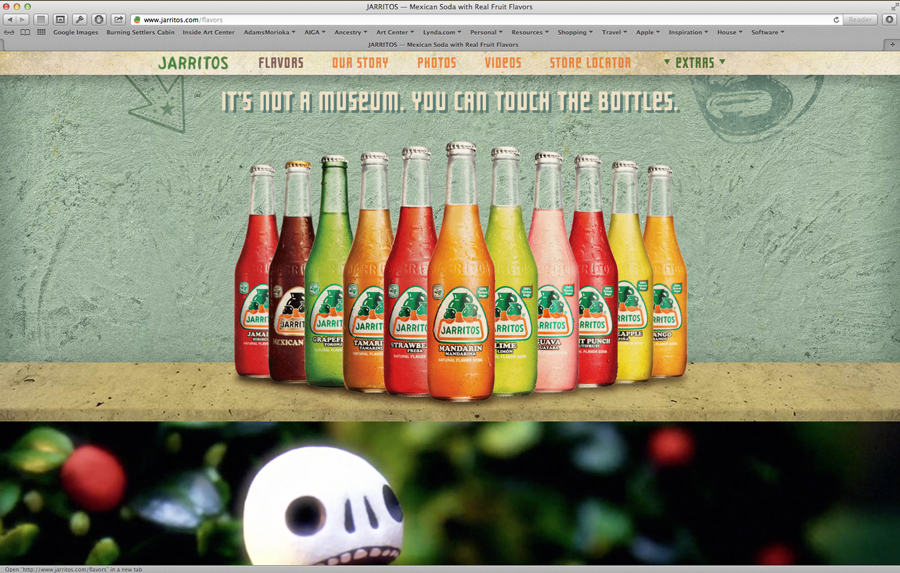This screenshot has width=900, height=573.
Task: Select the Mexican Cola bottle
Action: (290, 270)
